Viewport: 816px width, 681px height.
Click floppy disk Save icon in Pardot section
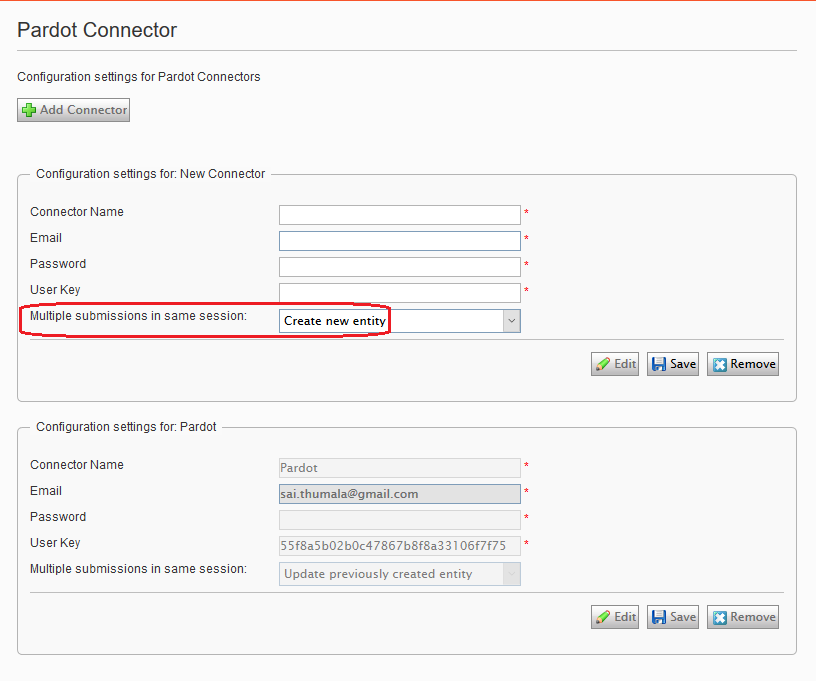tap(659, 617)
